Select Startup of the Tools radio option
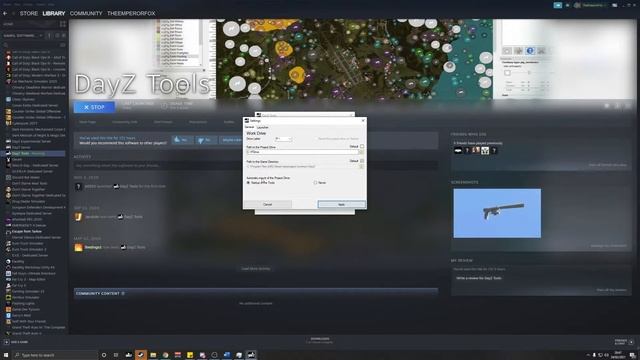The width and height of the screenshot is (640, 360). tap(248, 182)
